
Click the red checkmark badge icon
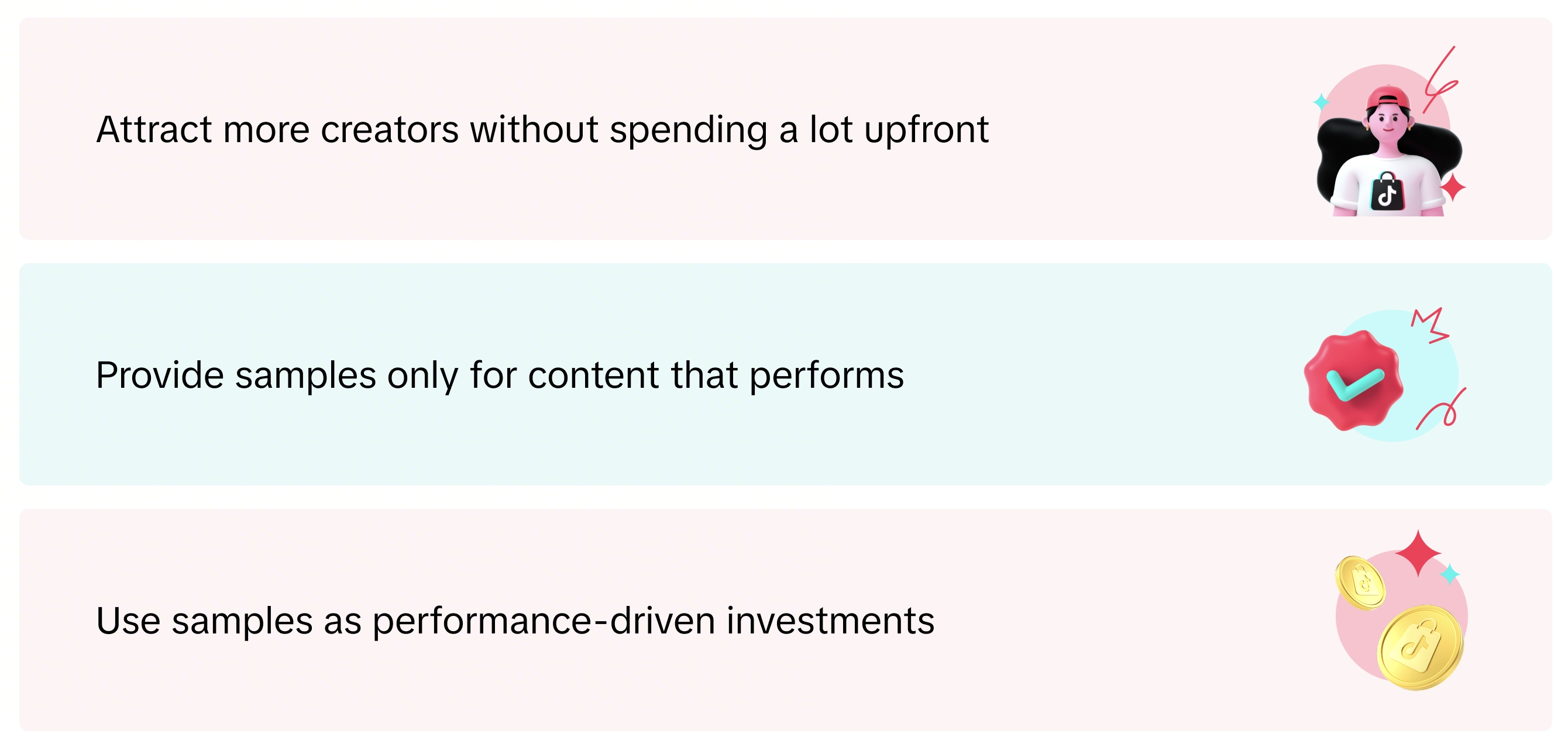(x=1353, y=380)
